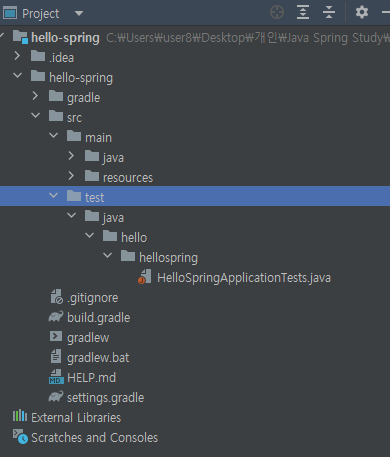Collapse the src folder chevron
Viewport: 390px width, 457px height.
(35, 116)
